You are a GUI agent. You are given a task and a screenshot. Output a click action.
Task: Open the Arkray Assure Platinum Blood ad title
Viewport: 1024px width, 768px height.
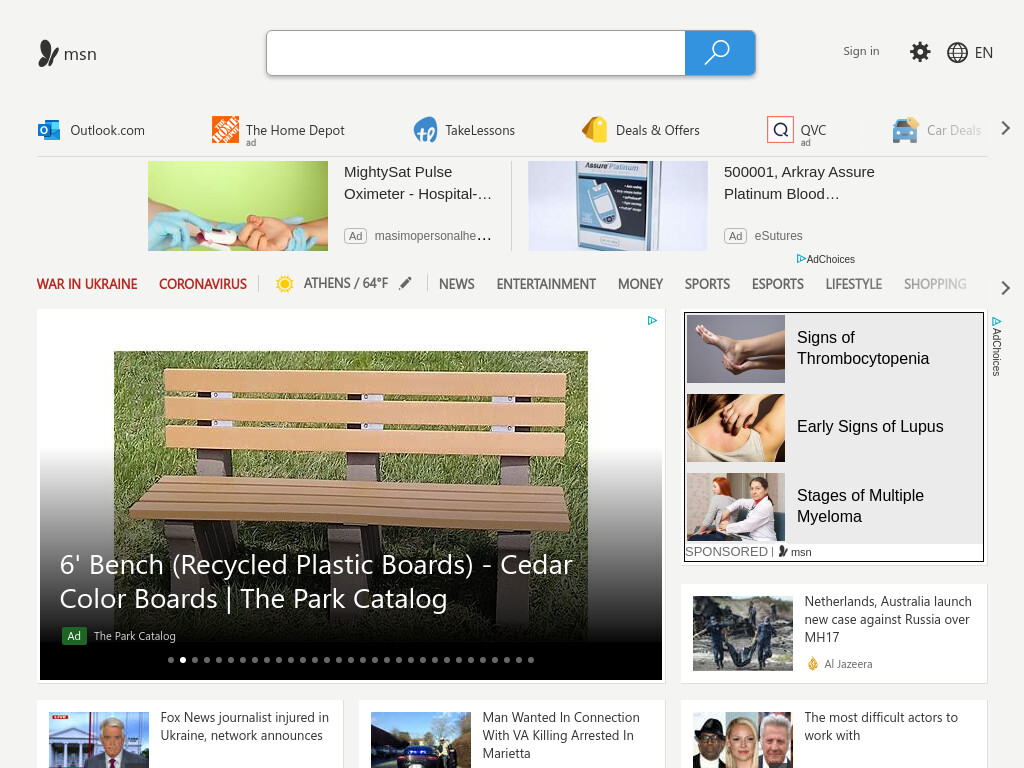tap(799, 183)
